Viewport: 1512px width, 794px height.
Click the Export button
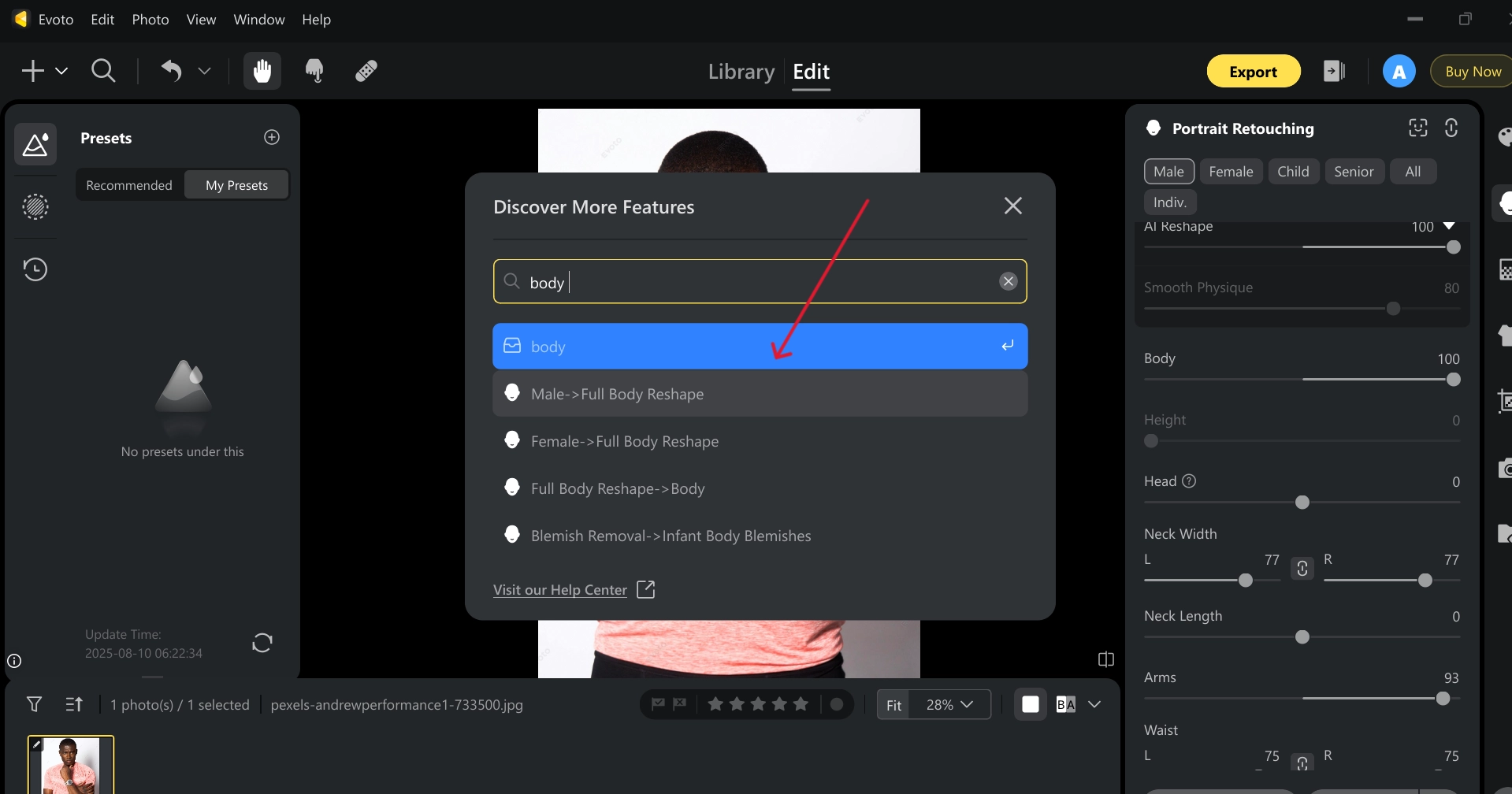click(x=1253, y=71)
